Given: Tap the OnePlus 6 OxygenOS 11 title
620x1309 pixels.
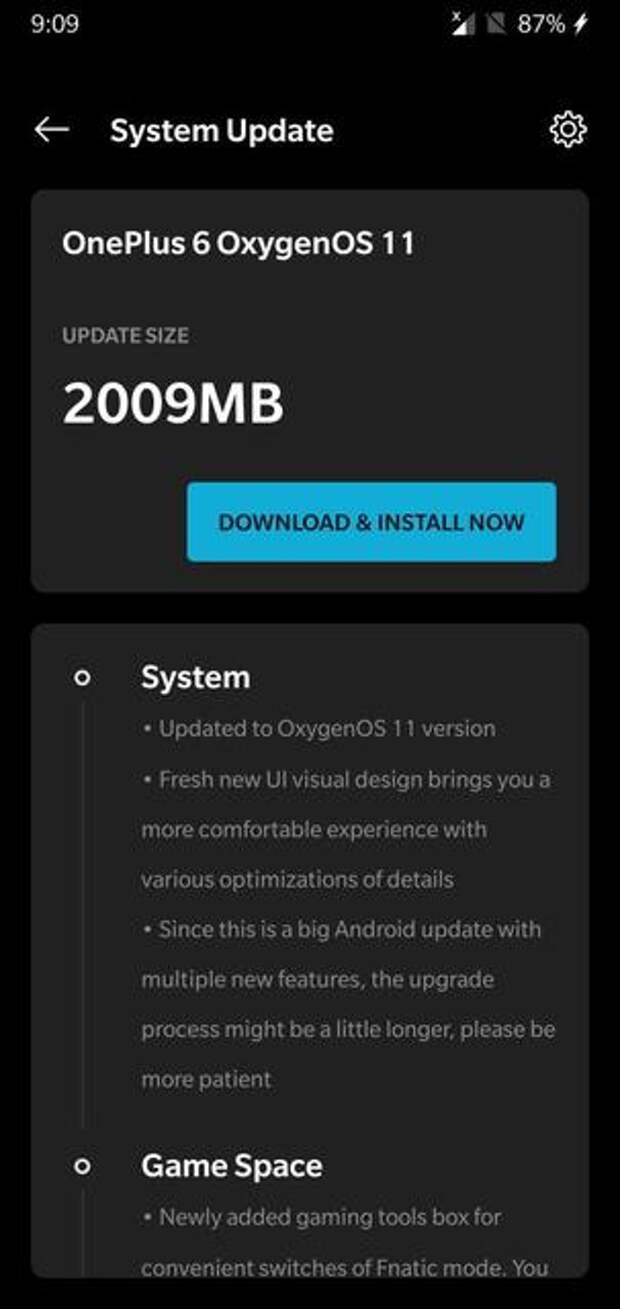Looking at the screenshot, I should 238,244.
